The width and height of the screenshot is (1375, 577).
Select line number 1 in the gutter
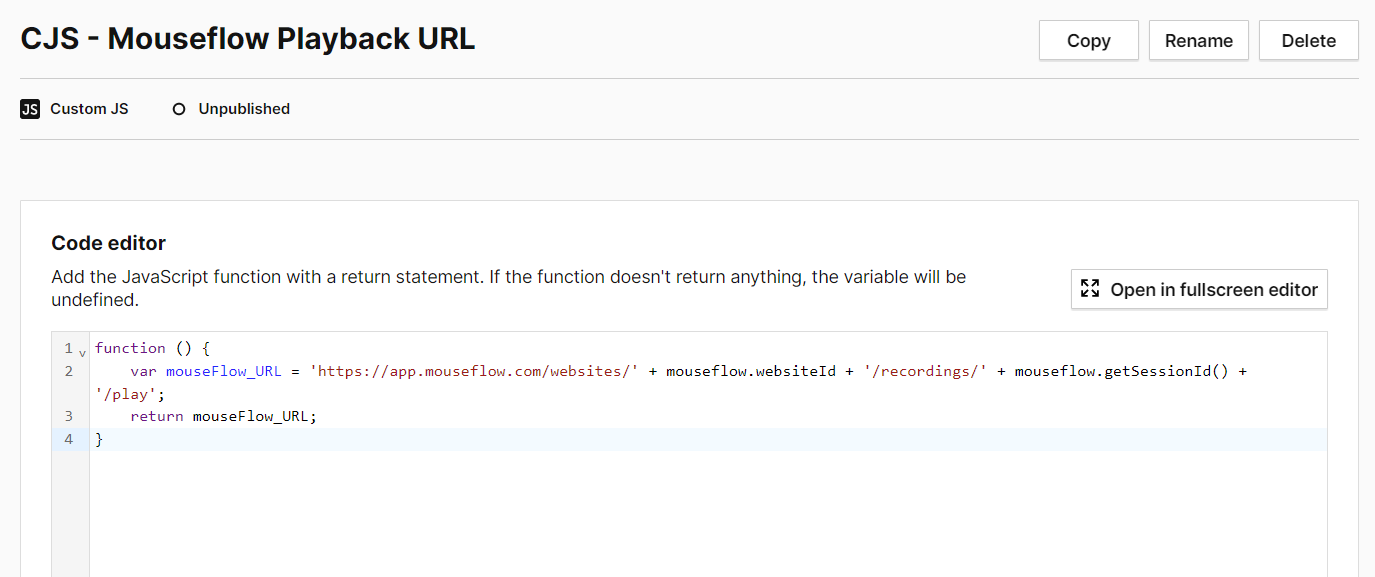click(x=68, y=348)
